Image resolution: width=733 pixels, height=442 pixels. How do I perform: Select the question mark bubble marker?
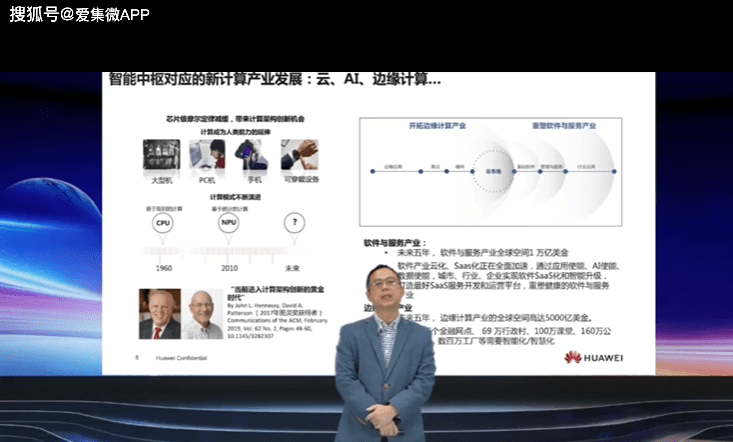tap(295, 222)
